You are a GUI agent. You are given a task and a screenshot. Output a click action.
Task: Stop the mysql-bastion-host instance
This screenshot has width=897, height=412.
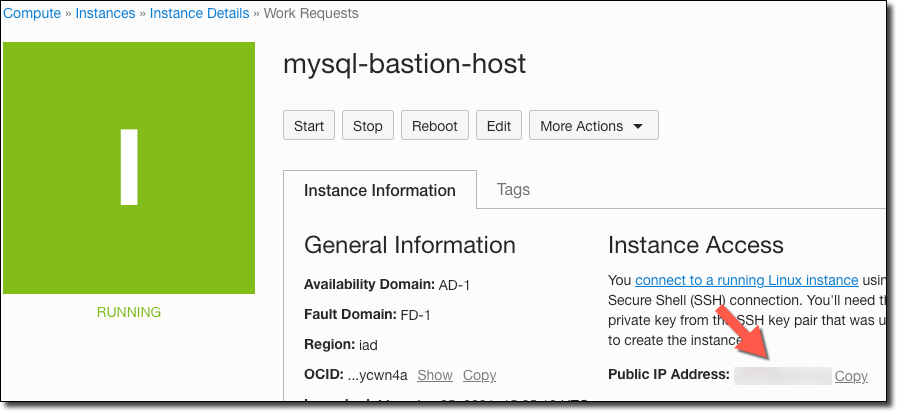[368, 126]
